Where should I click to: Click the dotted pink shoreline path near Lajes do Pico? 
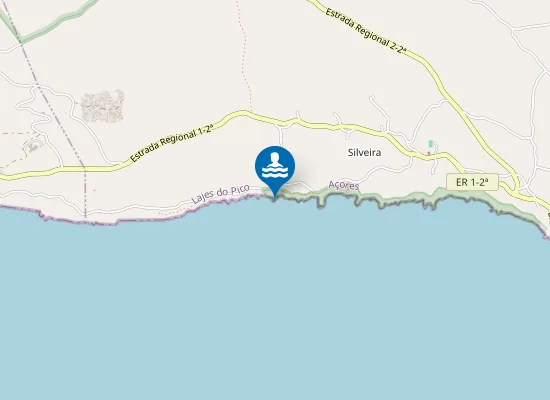[x=175, y=212]
